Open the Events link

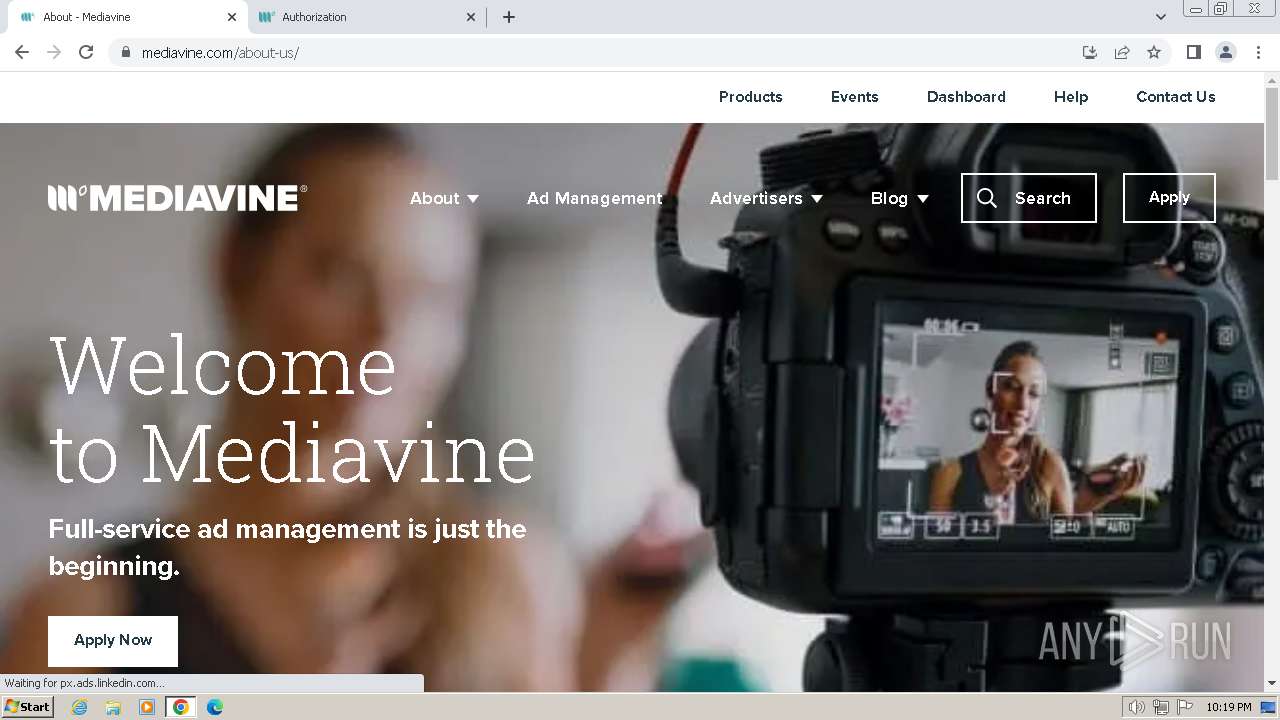(x=854, y=97)
